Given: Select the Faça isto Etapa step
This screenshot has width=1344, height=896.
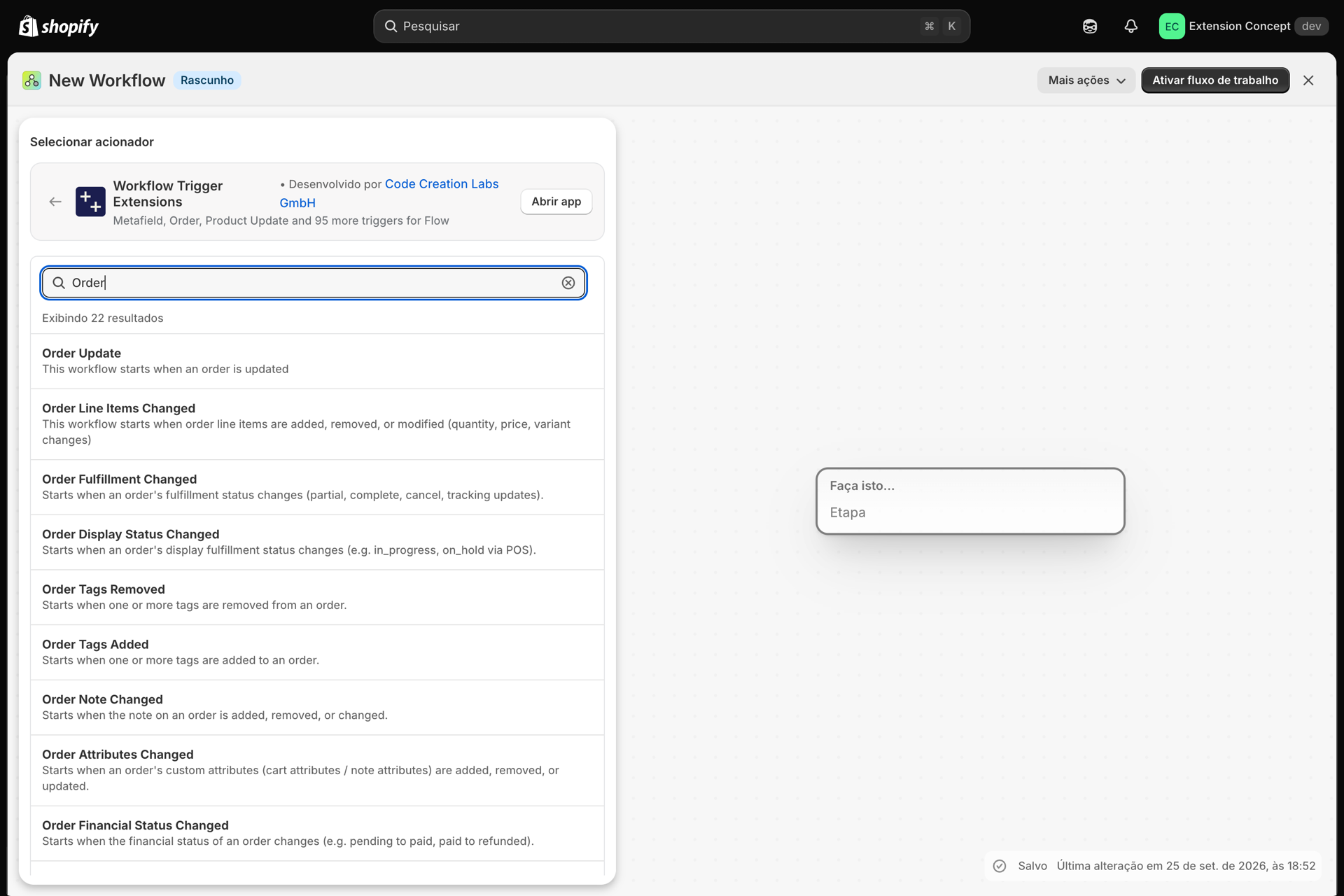Looking at the screenshot, I should pyautogui.click(x=970, y=501).
